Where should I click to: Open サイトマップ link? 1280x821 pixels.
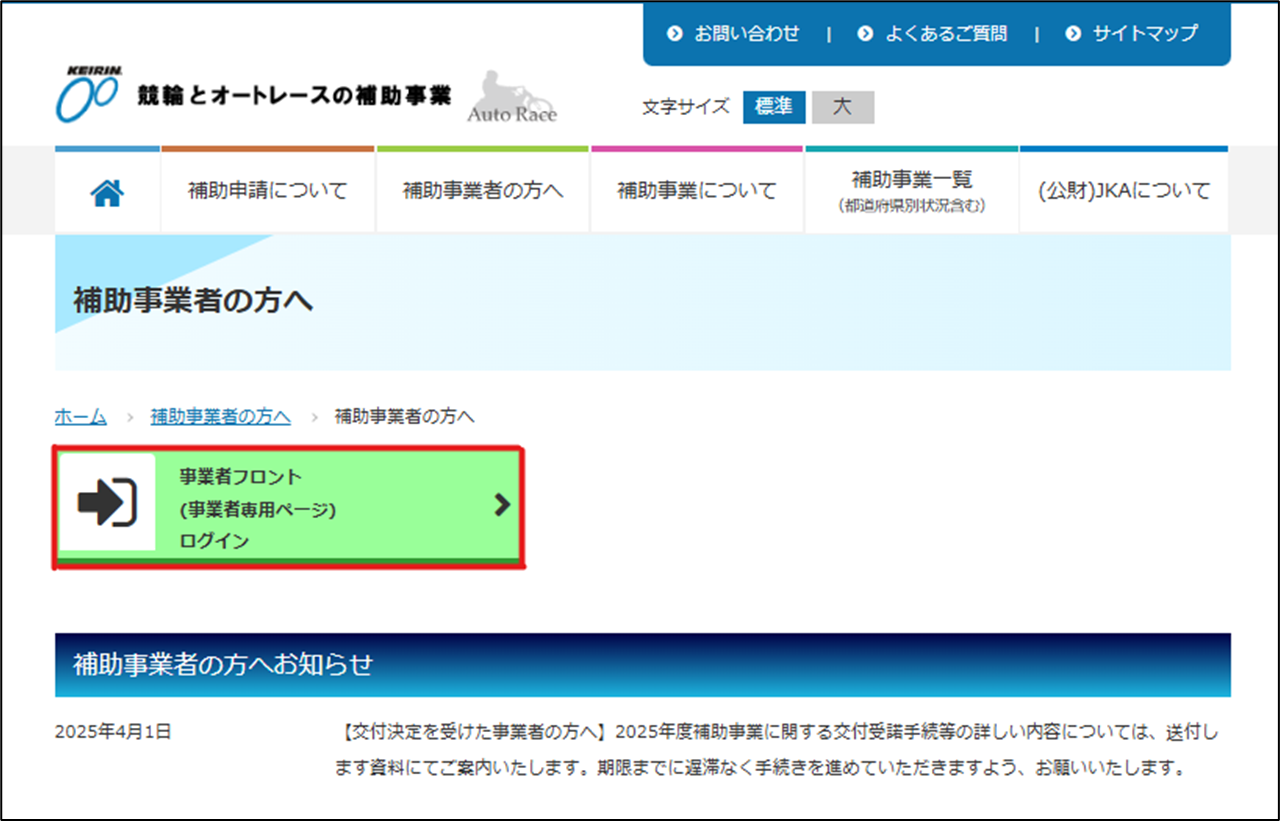[x=1144, y=34]
